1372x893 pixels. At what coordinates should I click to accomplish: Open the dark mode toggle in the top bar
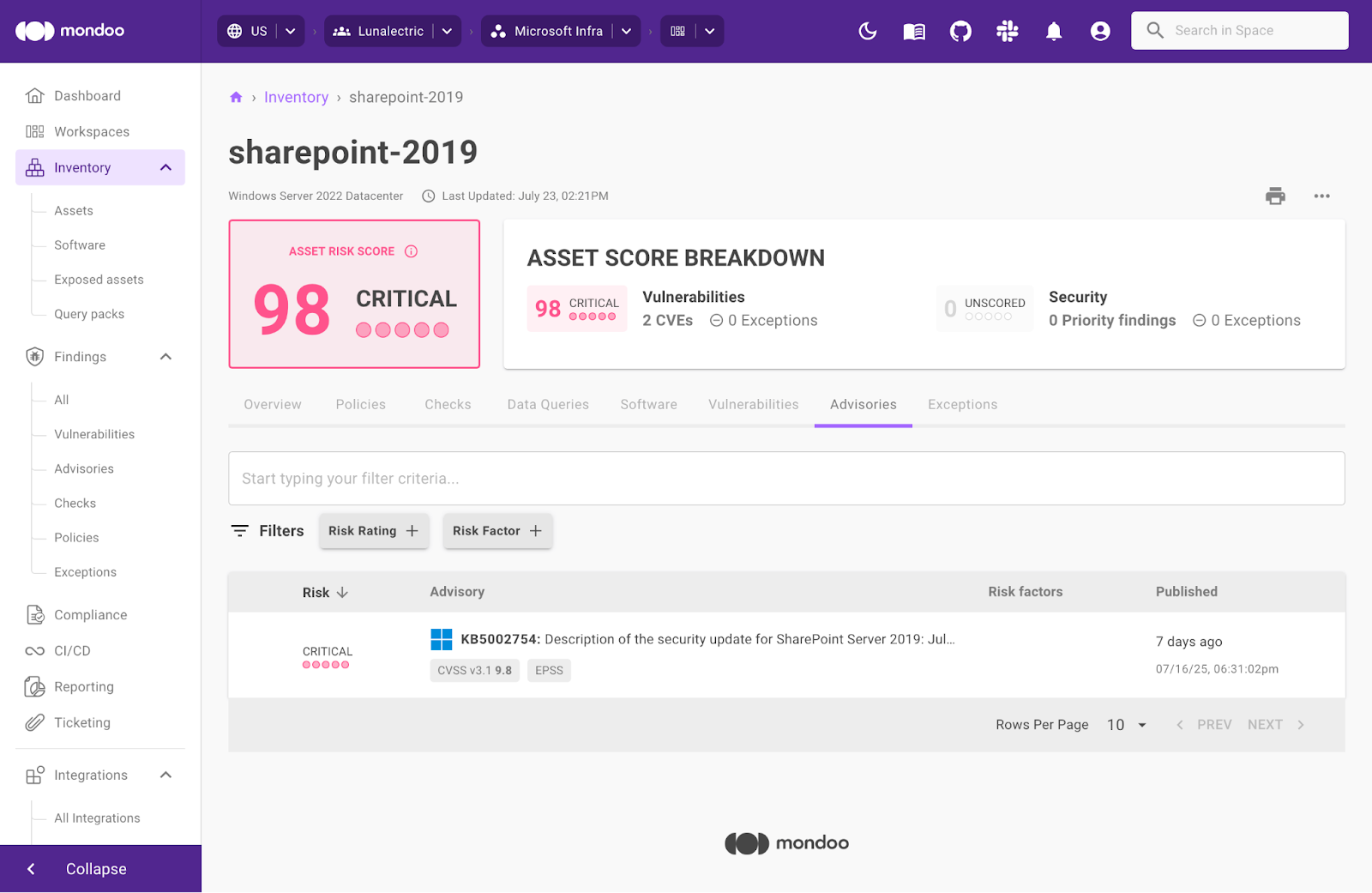pyautogui.click(x=867, y=30)
